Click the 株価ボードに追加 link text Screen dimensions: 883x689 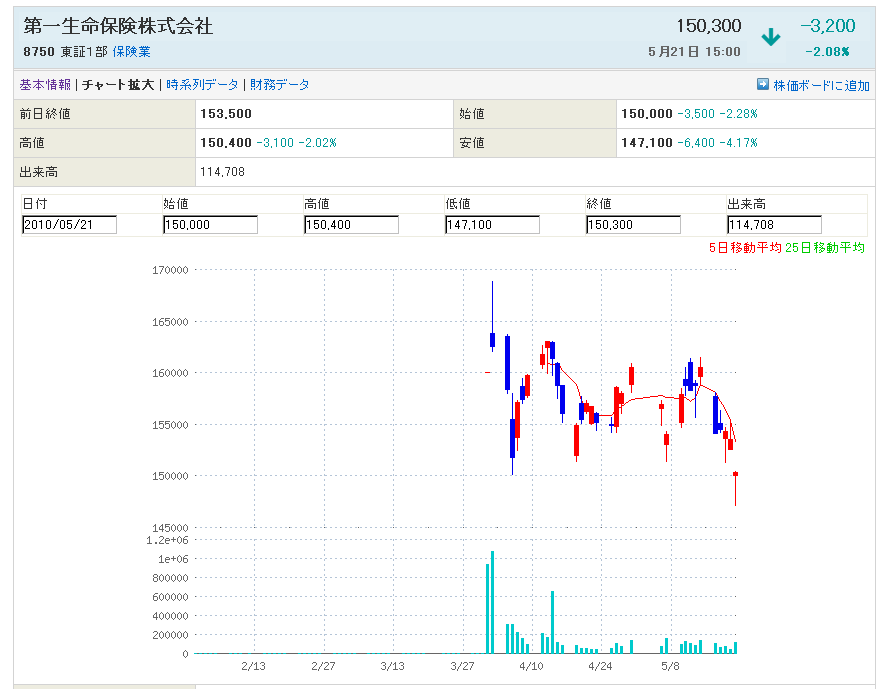pos(821,86)
